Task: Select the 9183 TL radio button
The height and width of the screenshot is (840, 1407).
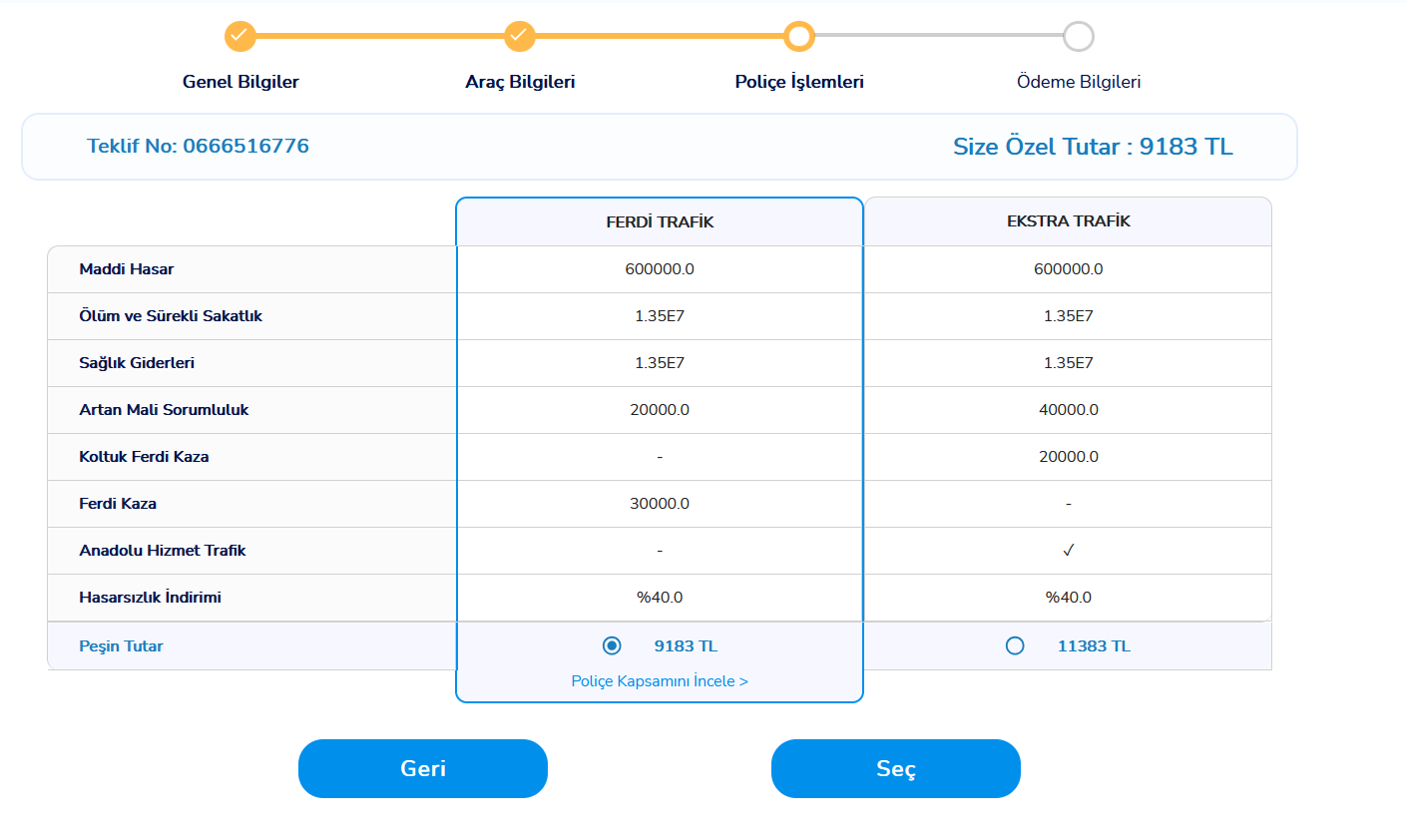Action: coord(612,645)
